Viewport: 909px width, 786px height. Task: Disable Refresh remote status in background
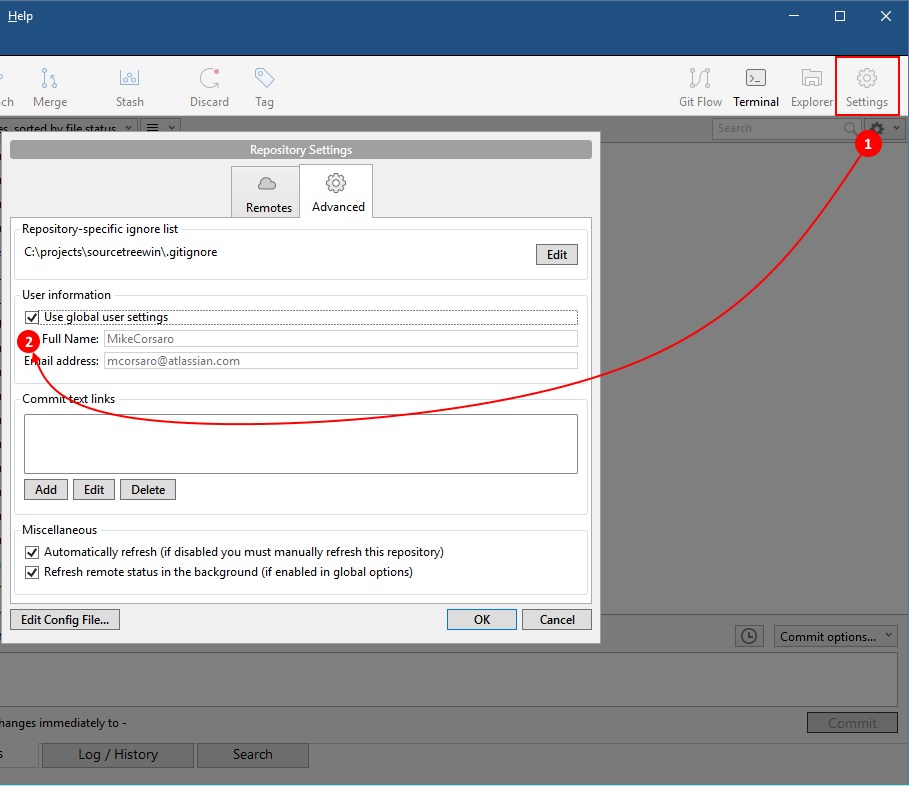32,572
